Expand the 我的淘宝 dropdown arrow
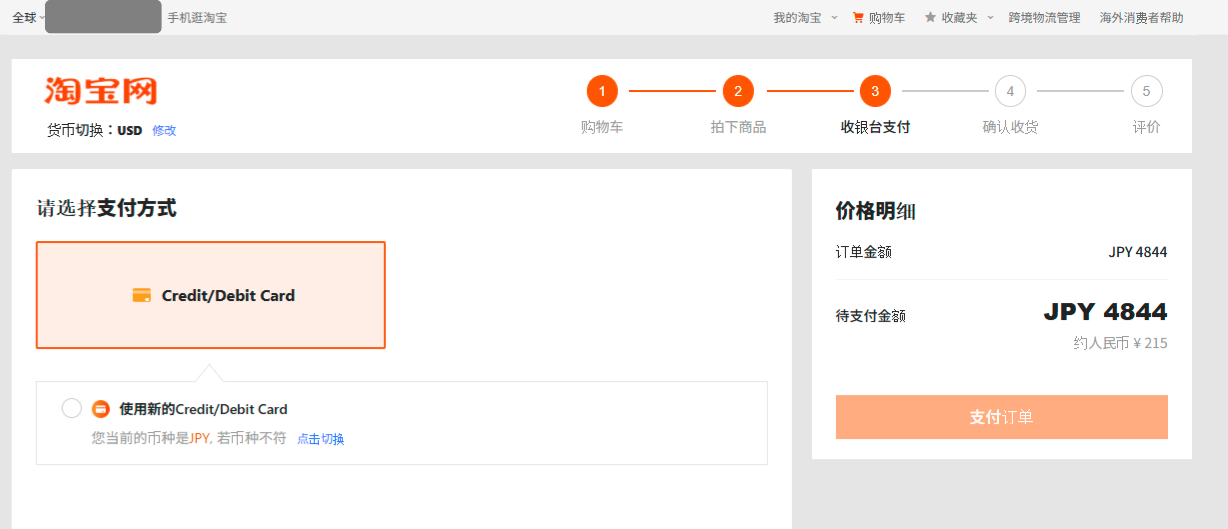 [834, 18]
